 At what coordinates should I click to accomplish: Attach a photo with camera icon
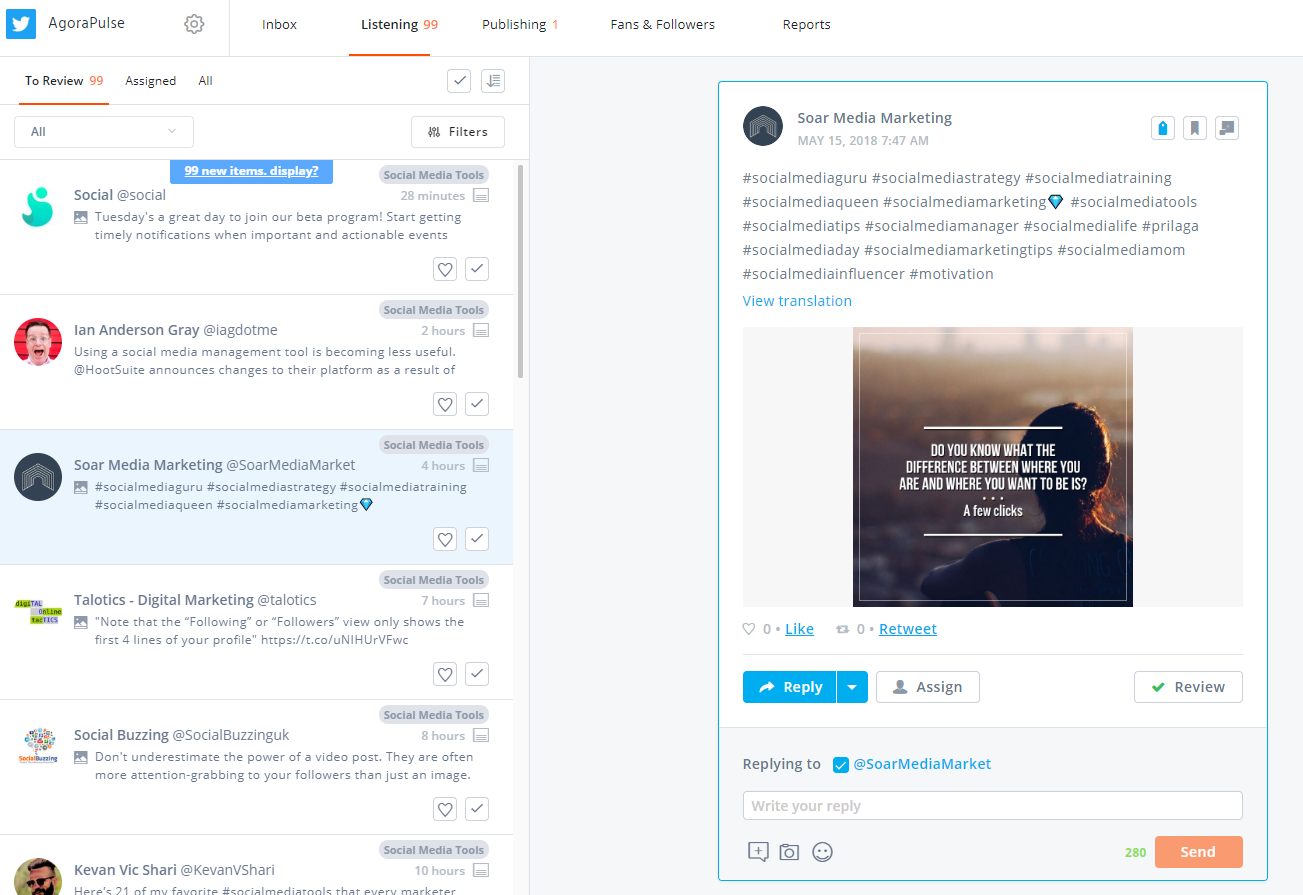789,852
